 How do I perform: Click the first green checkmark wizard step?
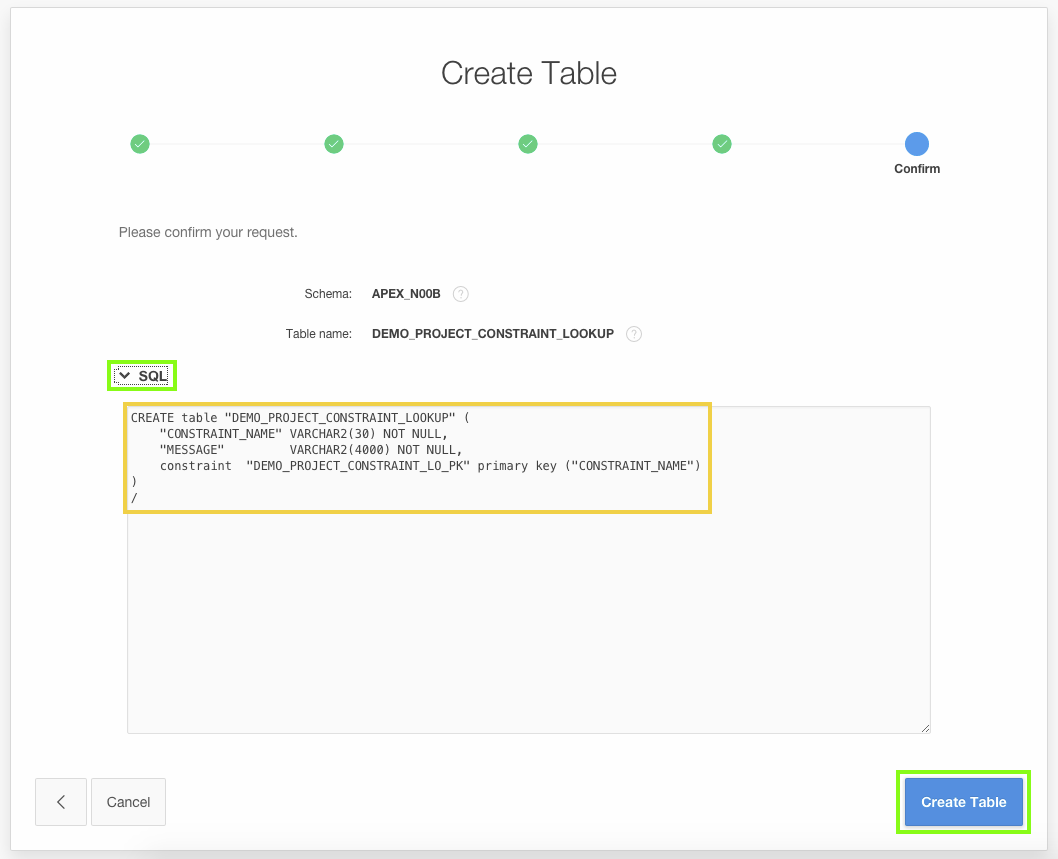click(140, 144)
